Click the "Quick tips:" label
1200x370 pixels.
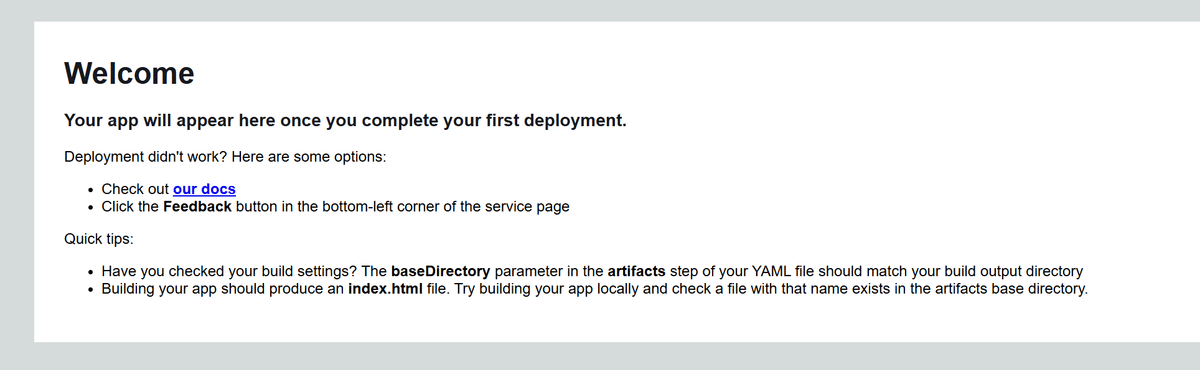(x=99, y=239)
